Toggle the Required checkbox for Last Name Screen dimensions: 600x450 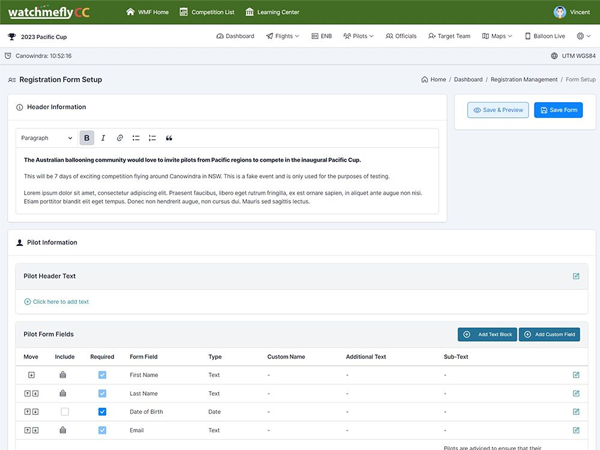pos(102,393)
